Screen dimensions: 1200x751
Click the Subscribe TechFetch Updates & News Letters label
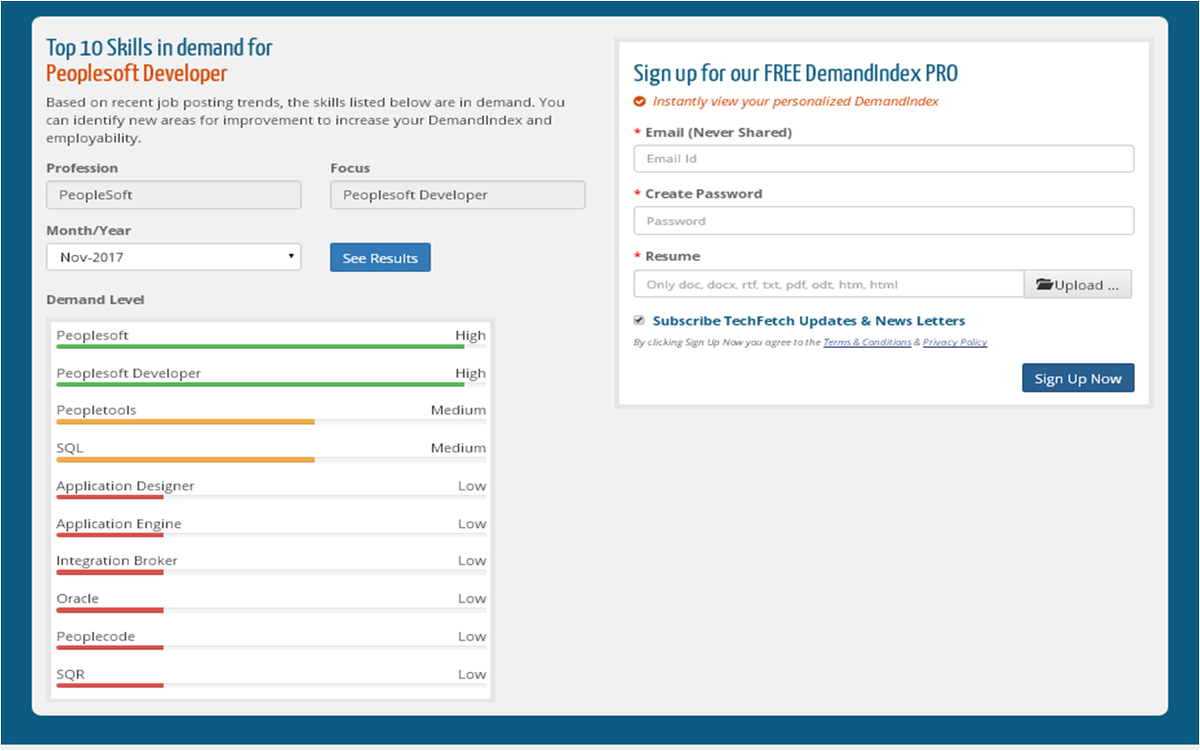pos(809,321)
